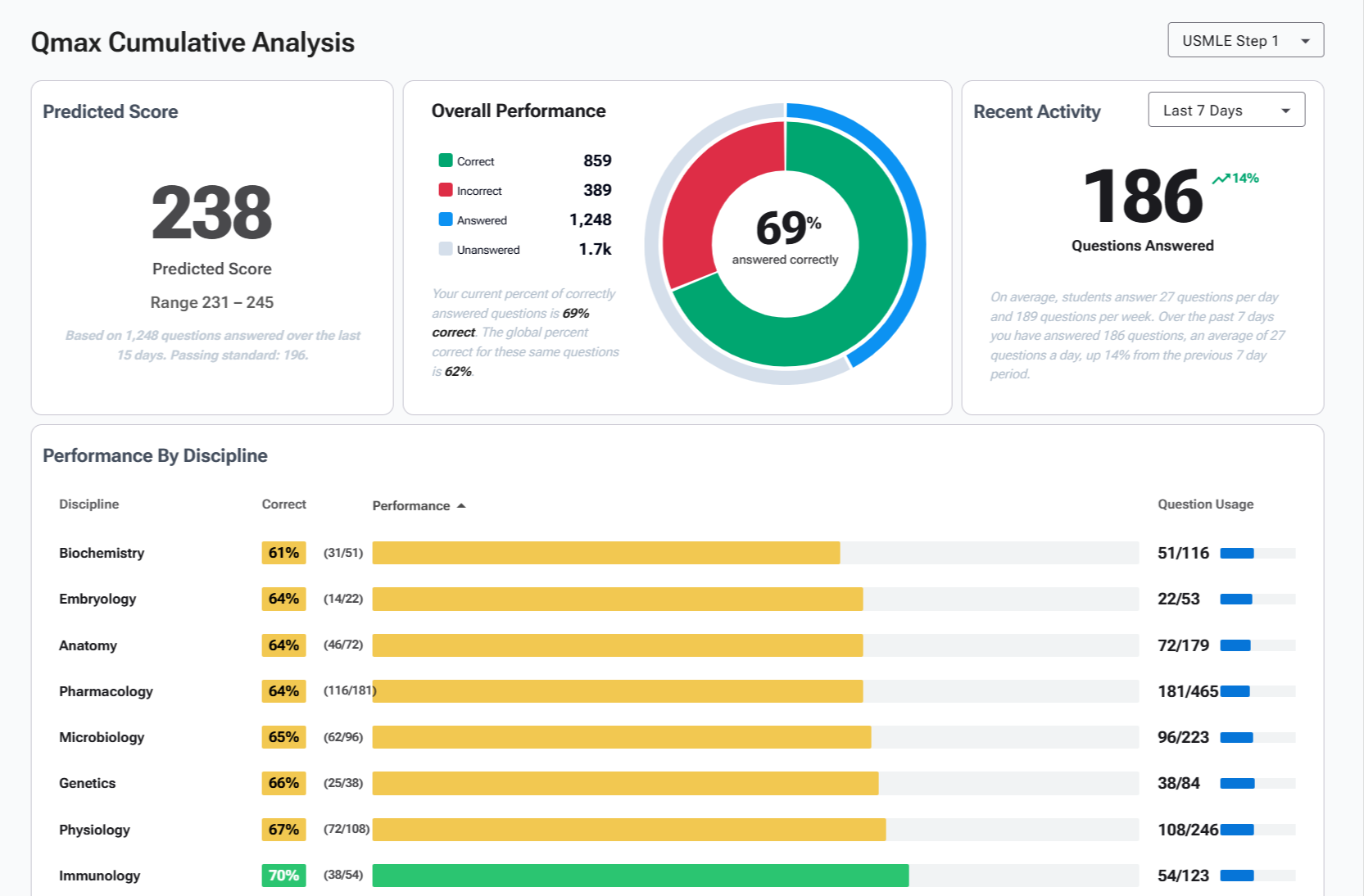Click the (46/72) Anatomy fraction
Image resolution: width=1364 pixels, height=896 pixels.
[x=343, y=645]
